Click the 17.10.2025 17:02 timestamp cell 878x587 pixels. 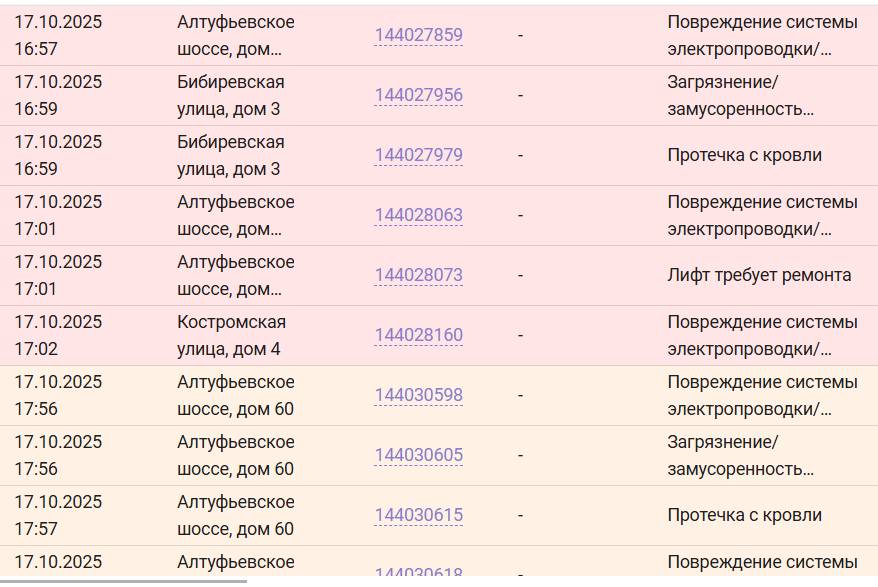click(x=58, y=335)
